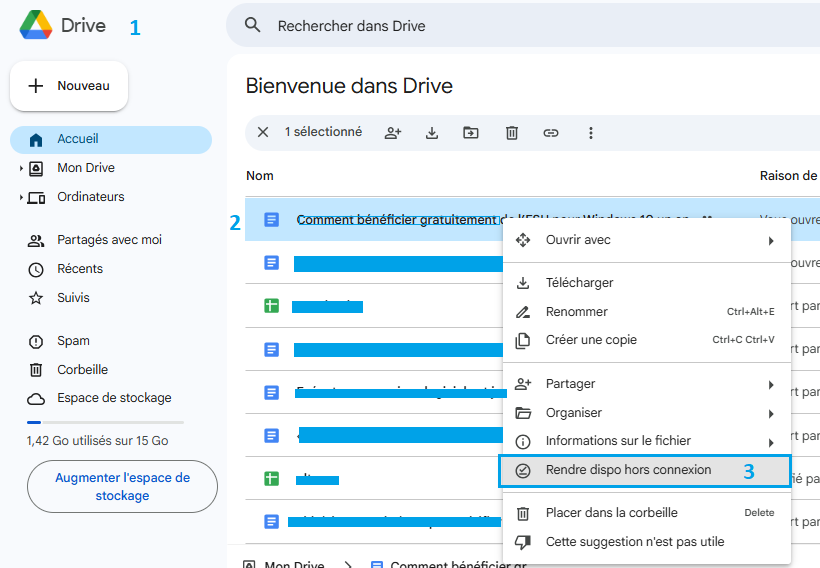
Task: Click the move-to-folder toolbar icon
Action: [471, 133]
